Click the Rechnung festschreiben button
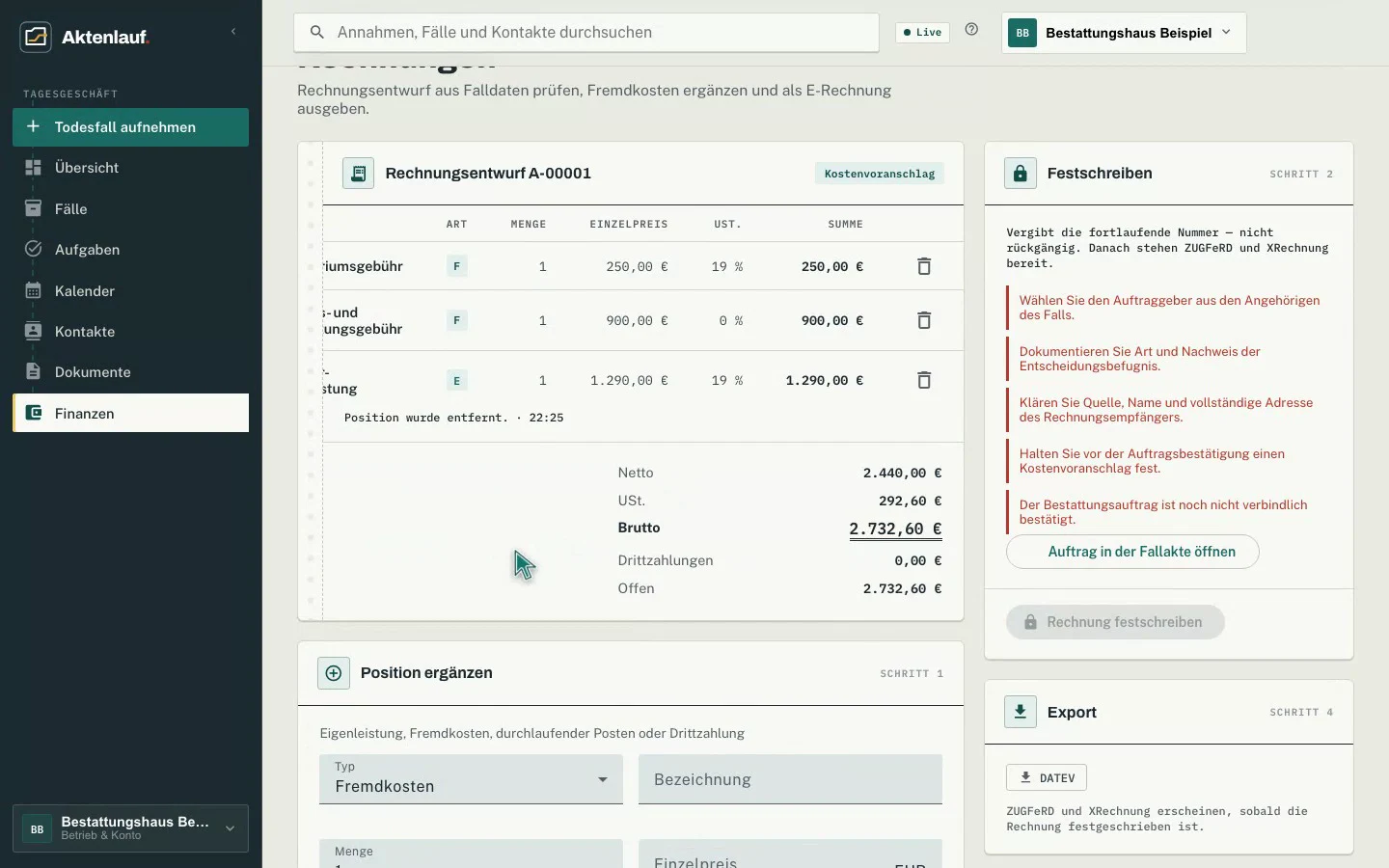 pos(1115,622)
